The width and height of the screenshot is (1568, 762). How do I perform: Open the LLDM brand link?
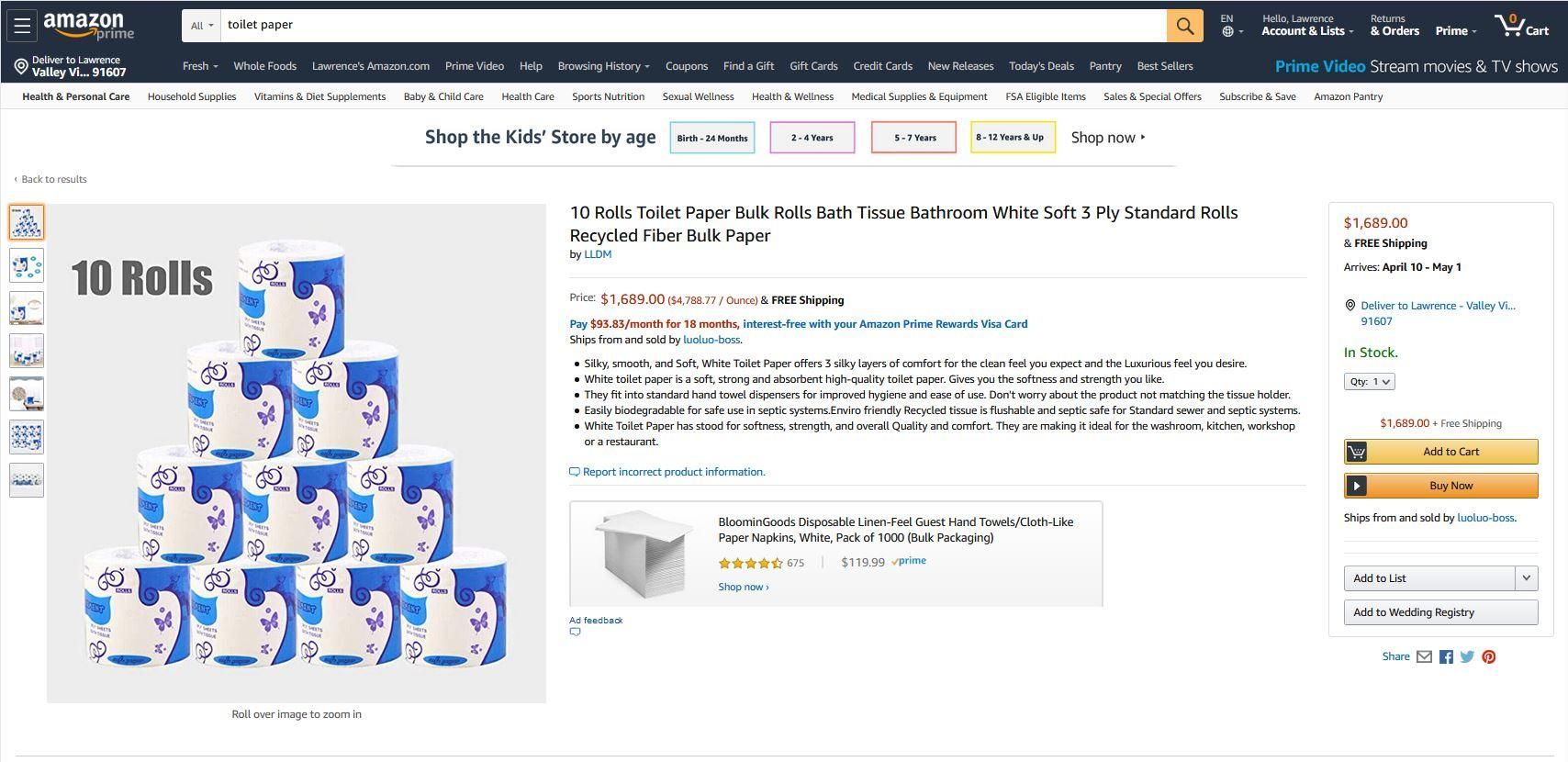point(598,254)
